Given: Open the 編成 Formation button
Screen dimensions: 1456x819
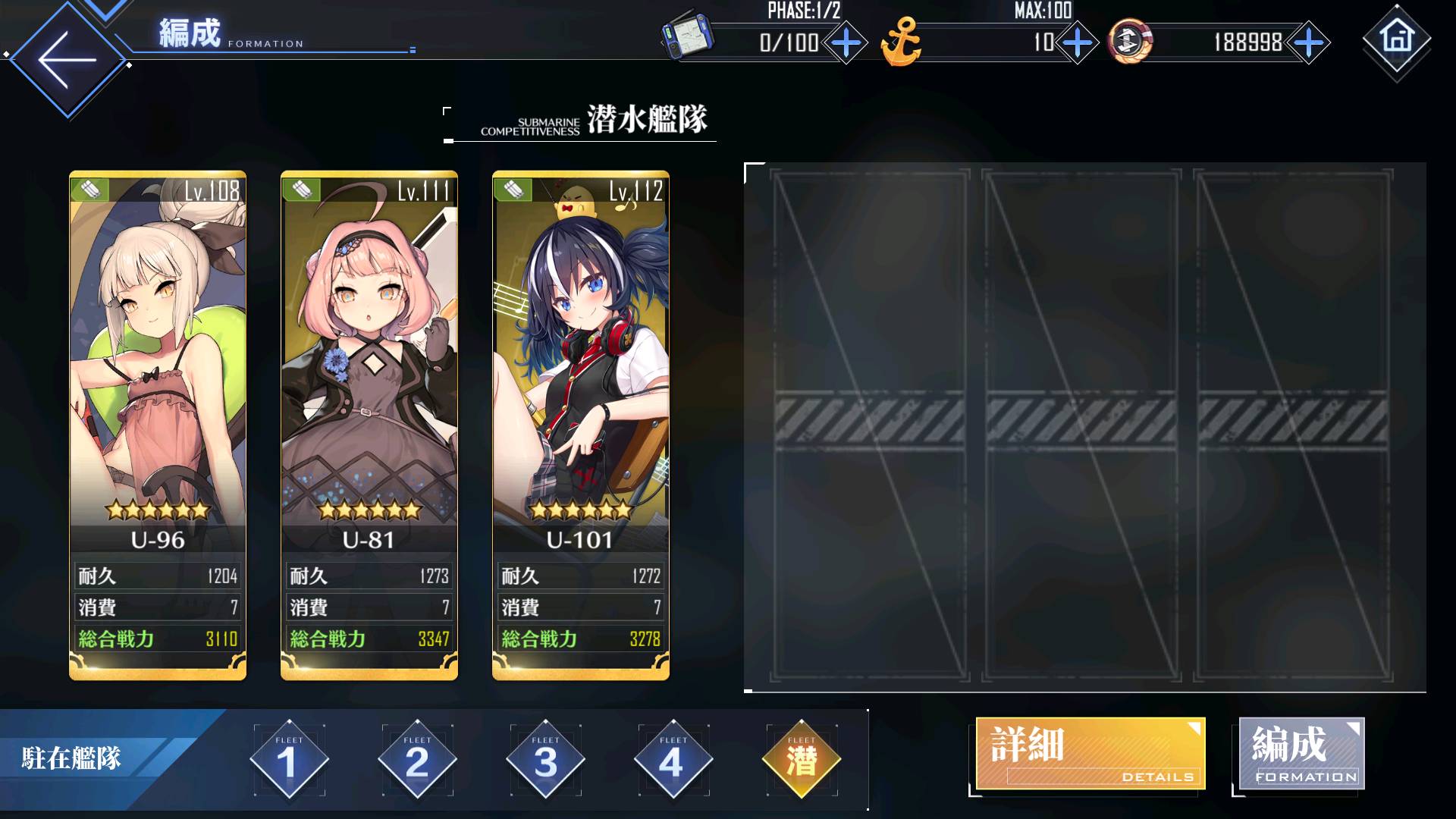Looking at the screenshot, I should (x=1301, y=754).
